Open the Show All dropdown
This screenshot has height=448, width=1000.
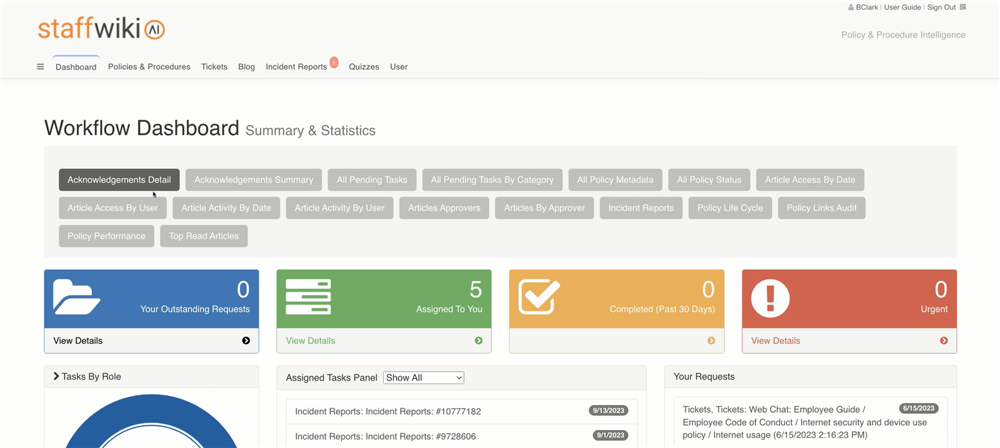(424, 378)
